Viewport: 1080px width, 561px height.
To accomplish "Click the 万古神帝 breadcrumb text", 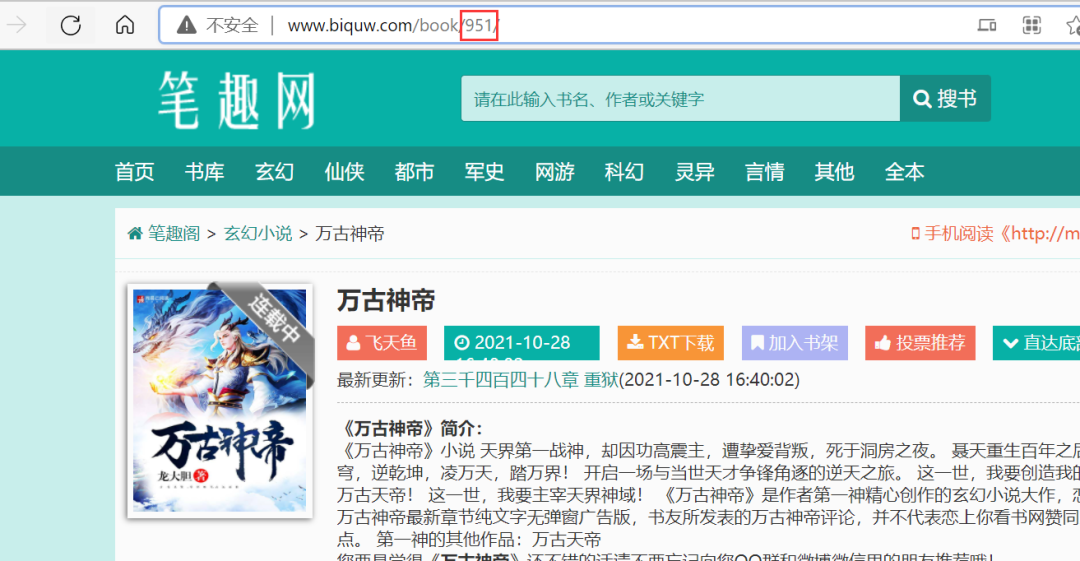I will point(350,234).
